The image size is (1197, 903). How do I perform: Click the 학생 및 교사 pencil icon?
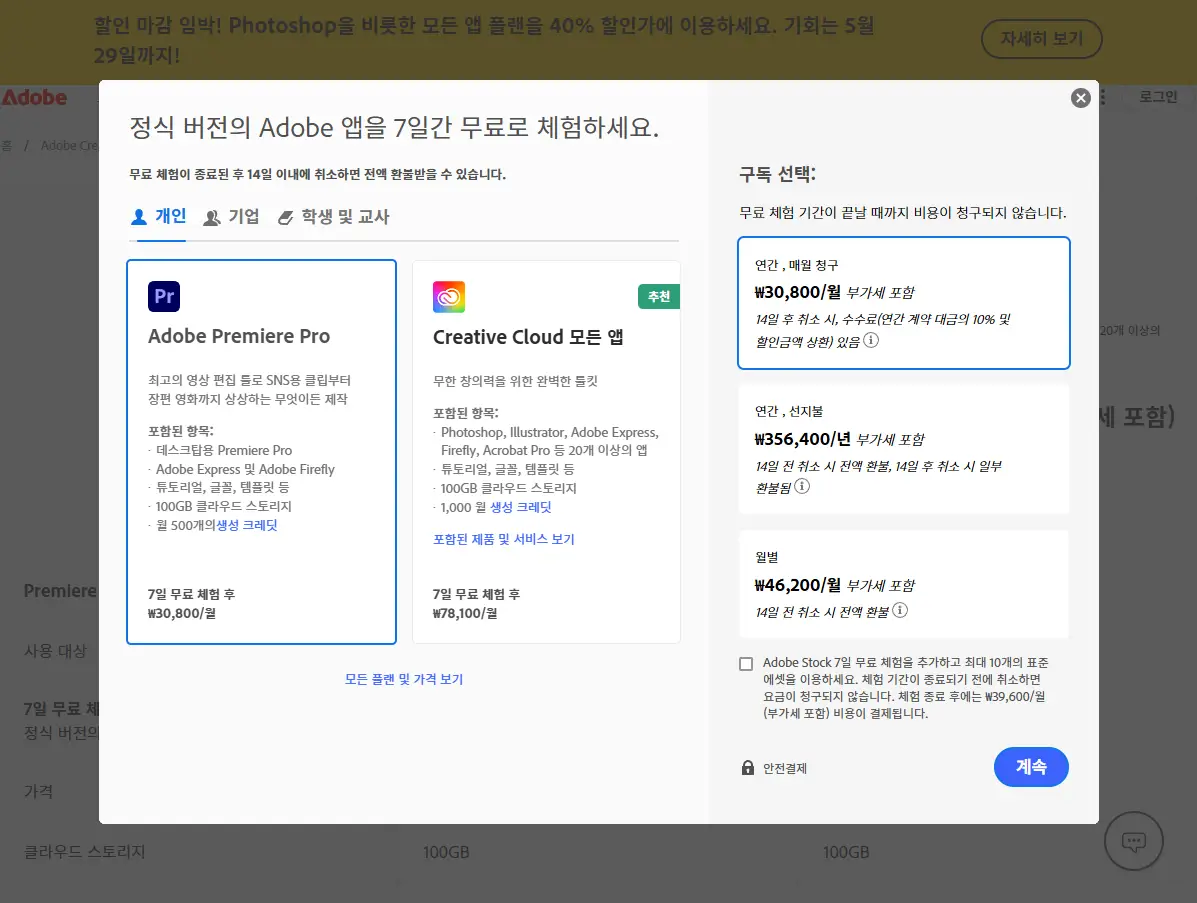click(x=286, y=218)
